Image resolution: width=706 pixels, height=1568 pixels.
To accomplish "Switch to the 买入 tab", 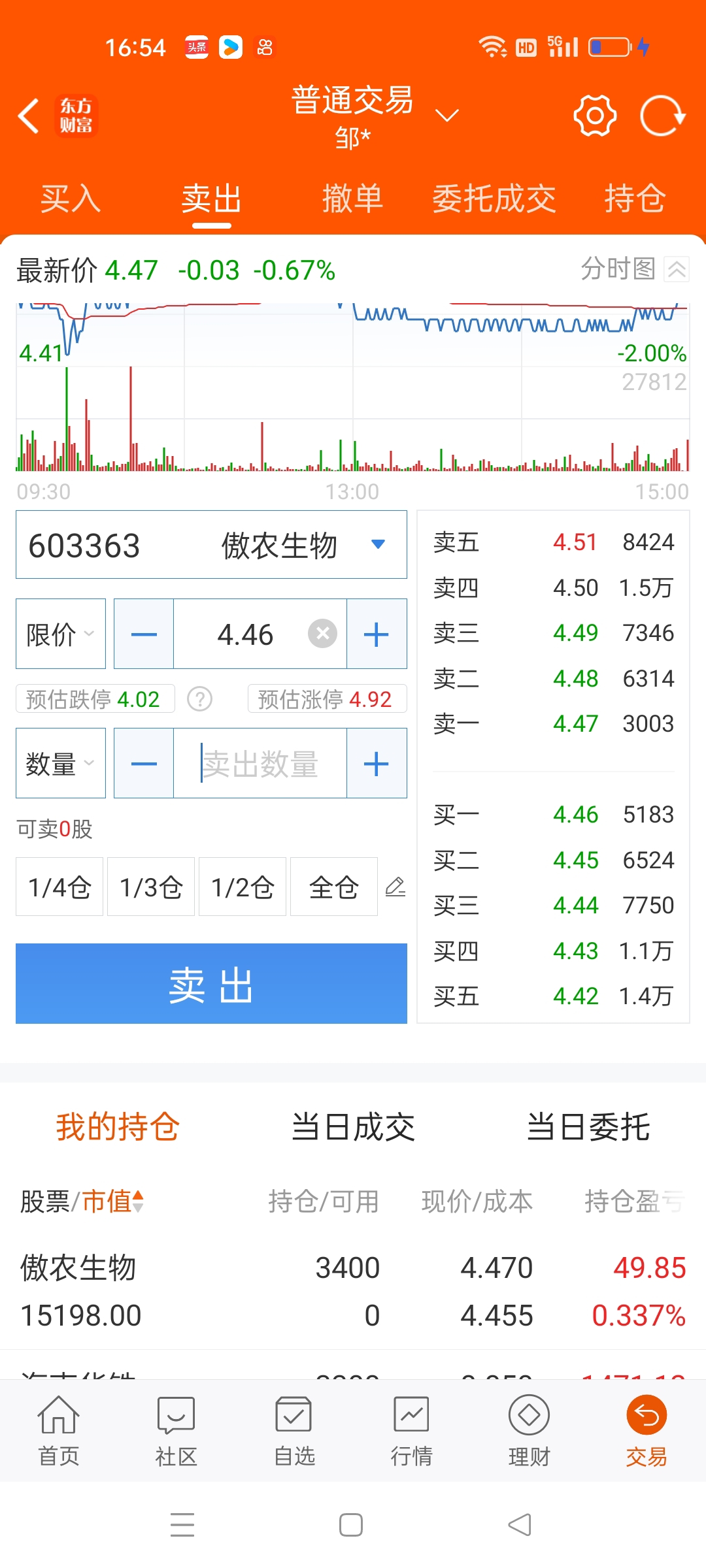I will 71,199.
